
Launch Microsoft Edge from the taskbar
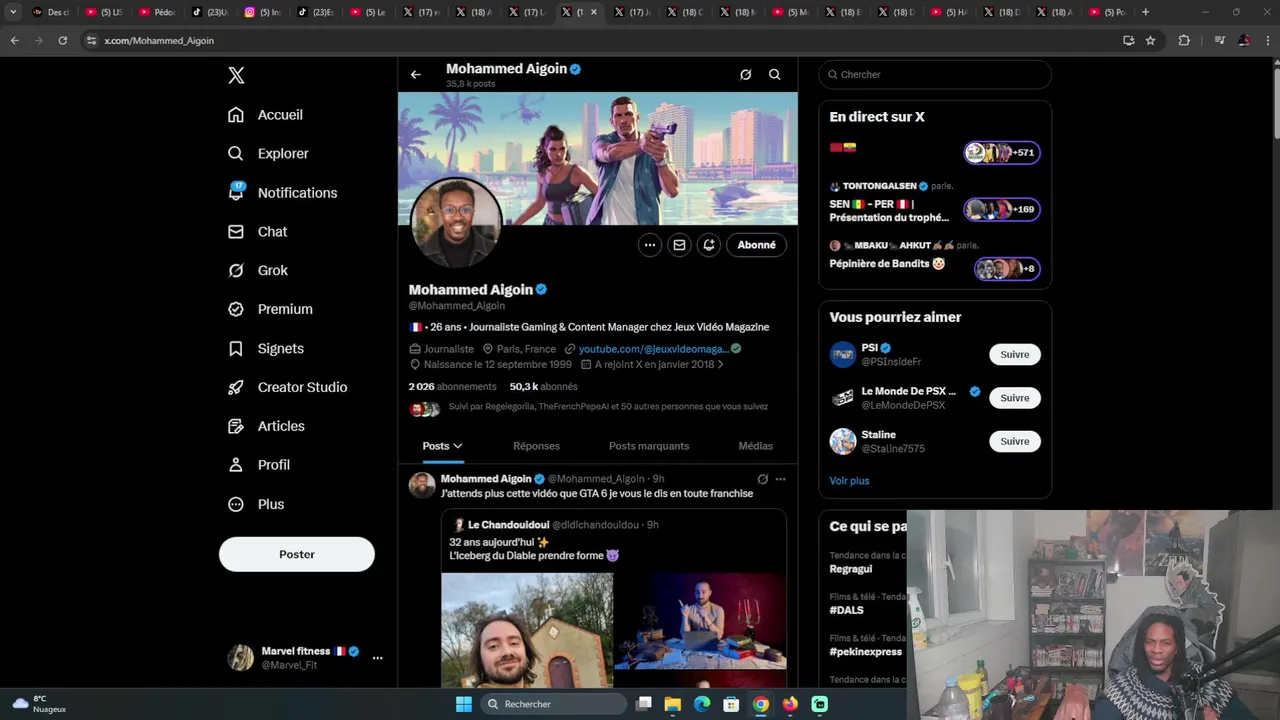point(702,704)
